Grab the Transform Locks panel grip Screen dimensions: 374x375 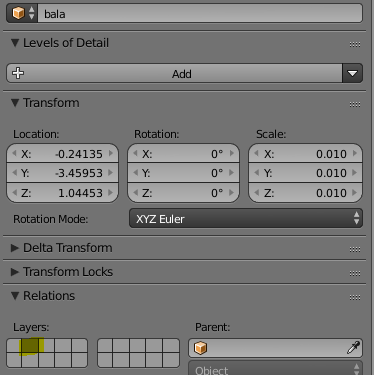[x=355, y=273]
